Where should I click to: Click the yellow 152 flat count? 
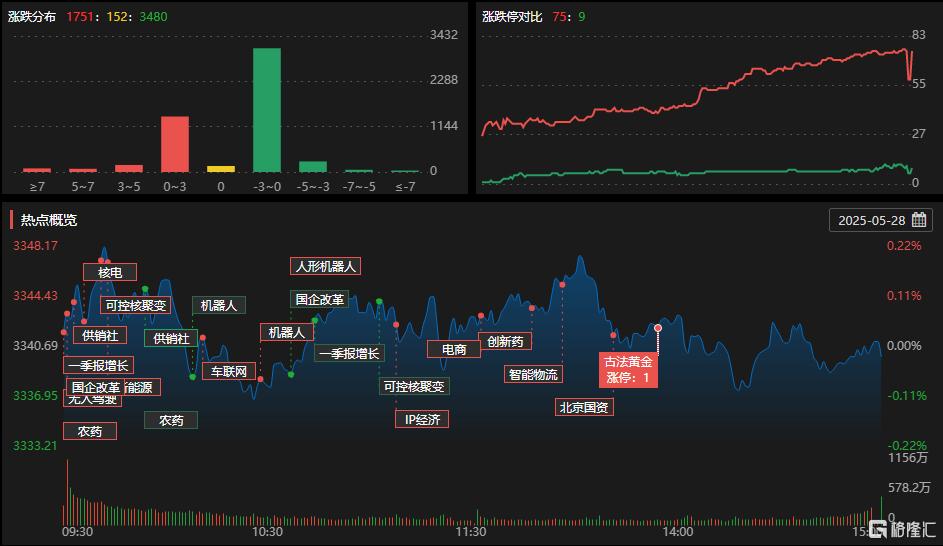pos(117,17)
